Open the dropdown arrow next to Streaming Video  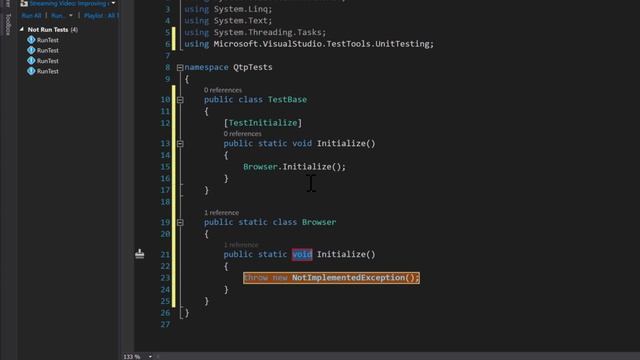pyautogui.click(x=113, y=3)
